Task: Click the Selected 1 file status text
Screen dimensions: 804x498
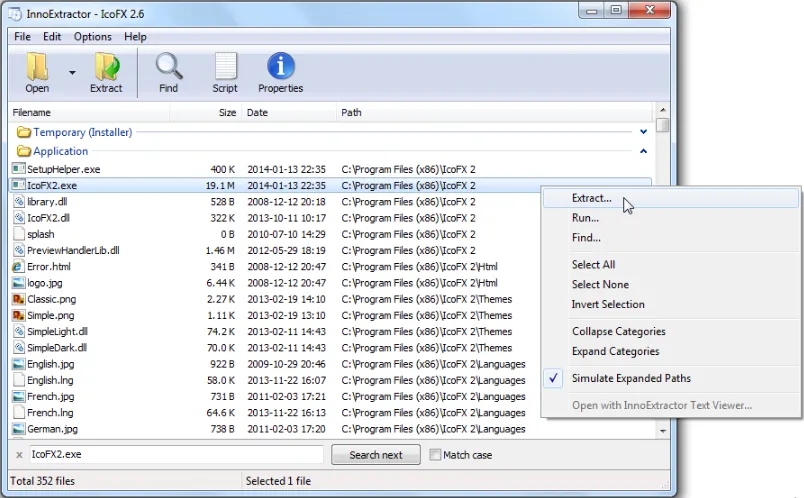Action: (x=278, y=481)
